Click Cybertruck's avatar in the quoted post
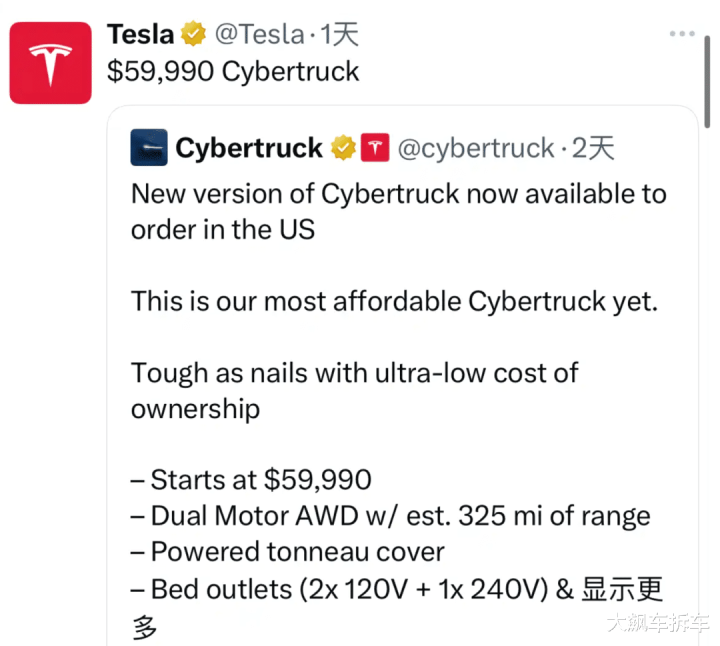The width and height of the screenshot is (720, 646). 148,148
